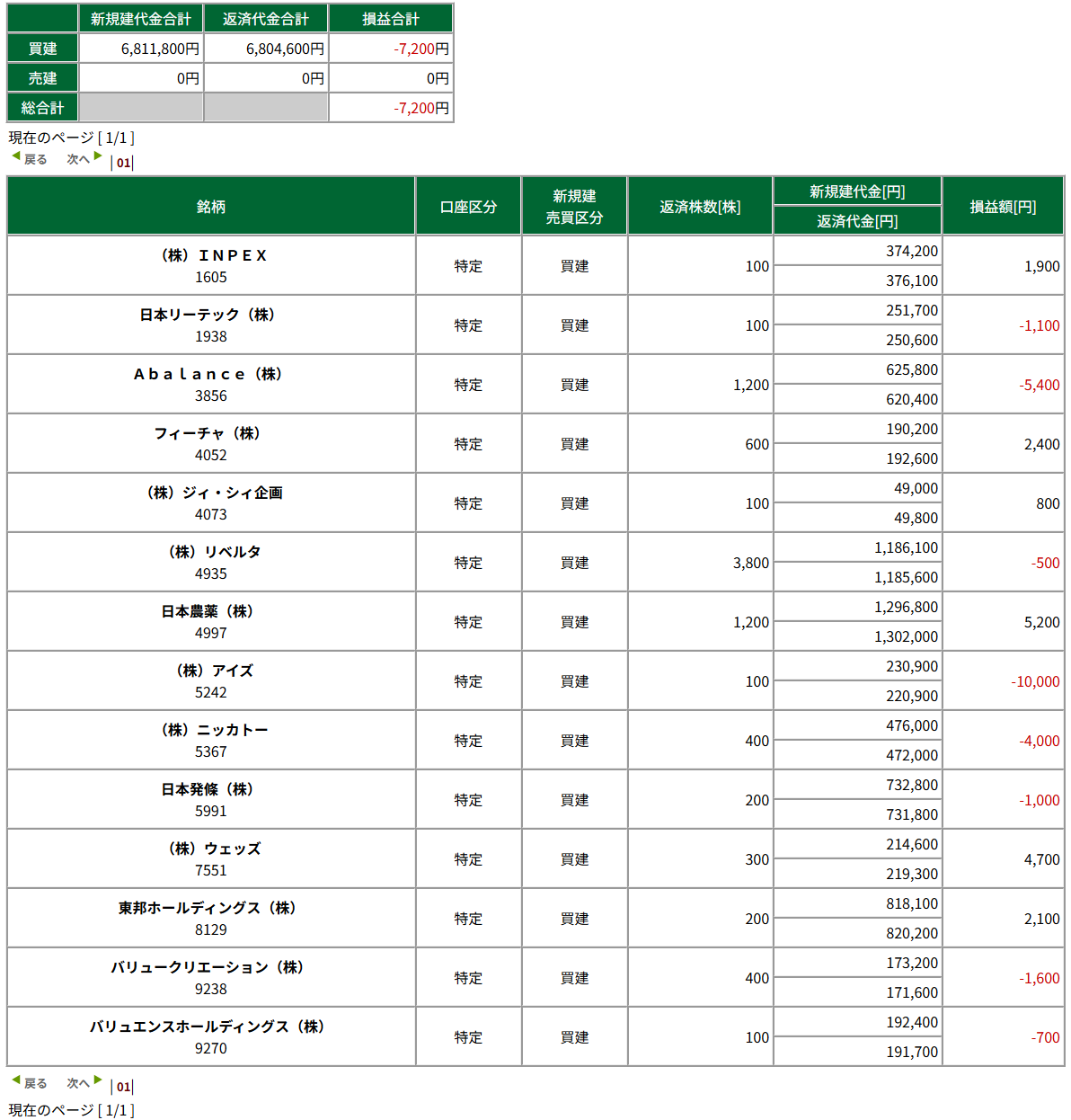Click the 銘柄 column header

[211, 206]
